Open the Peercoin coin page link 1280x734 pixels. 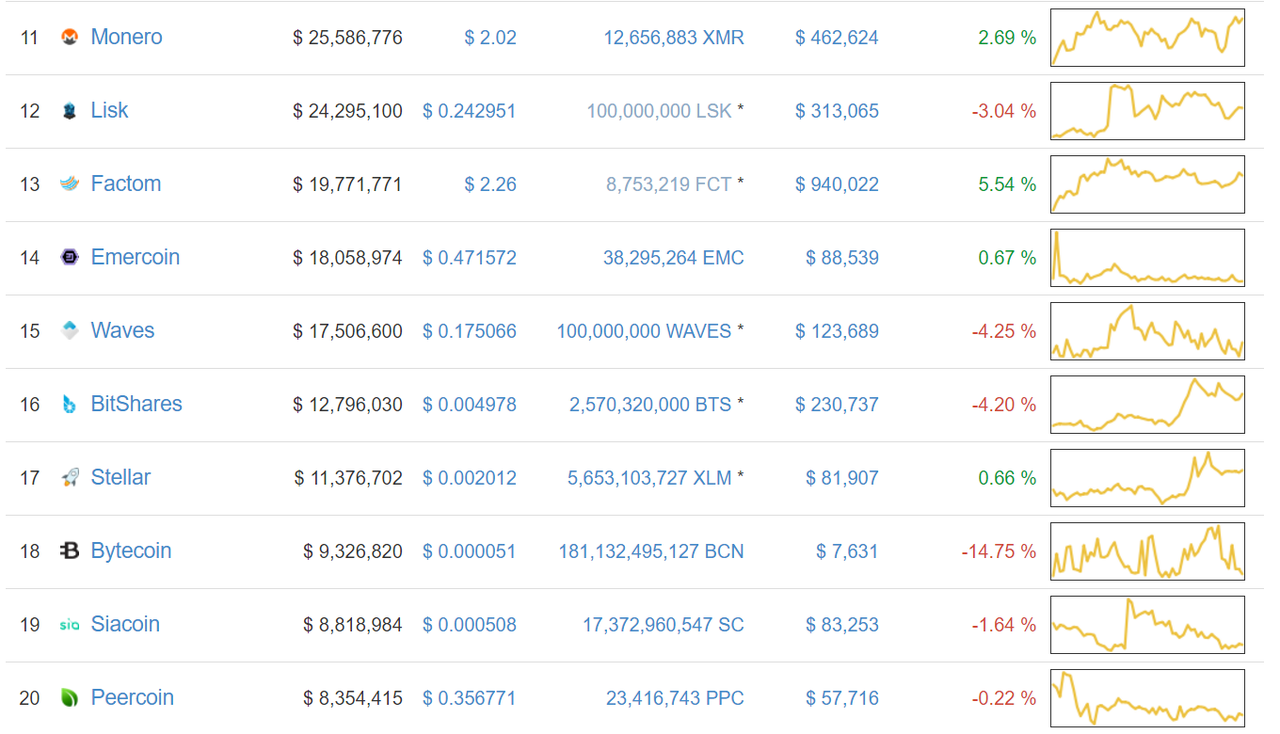click(132, 697)
